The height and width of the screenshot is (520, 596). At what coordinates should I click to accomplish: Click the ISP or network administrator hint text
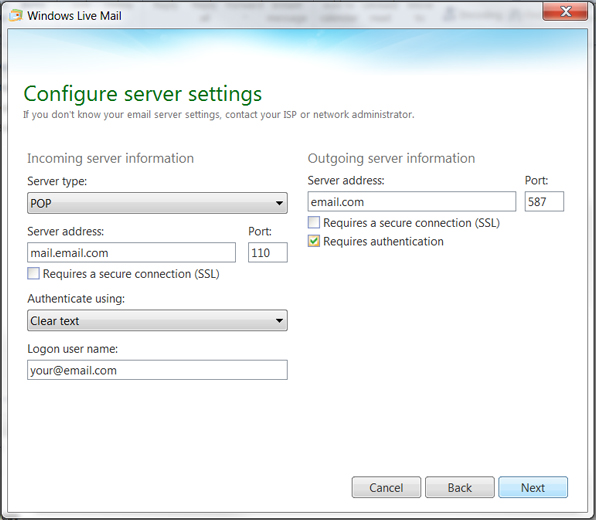219,114
